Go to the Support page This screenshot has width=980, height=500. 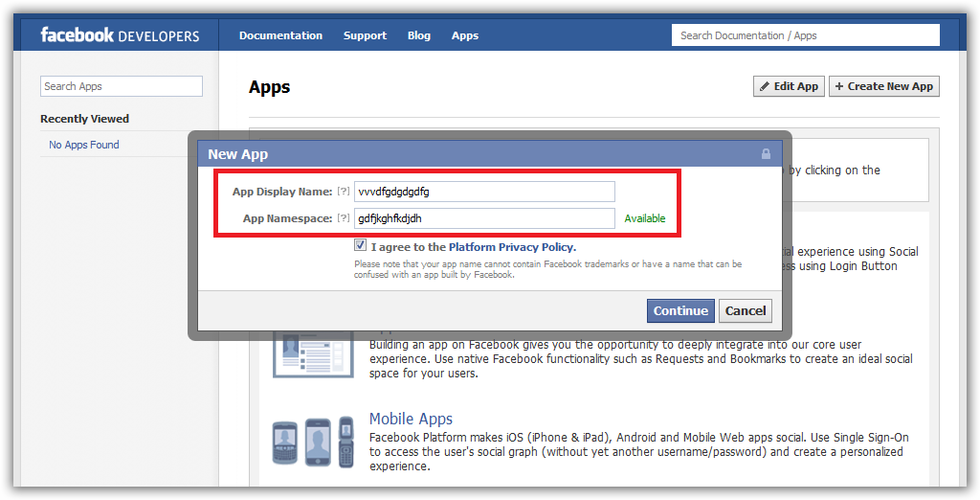(x=365, y=36)
